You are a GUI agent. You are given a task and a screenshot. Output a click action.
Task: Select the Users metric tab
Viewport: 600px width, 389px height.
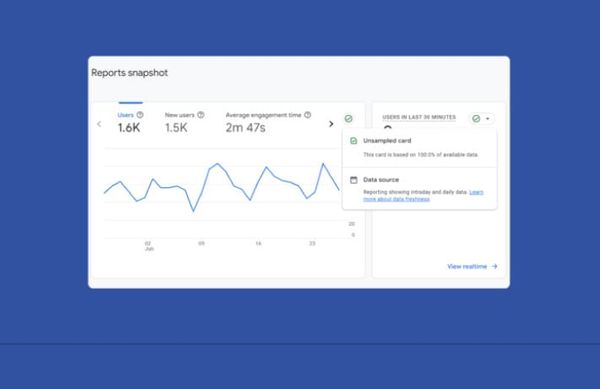(x=129, y=122)
